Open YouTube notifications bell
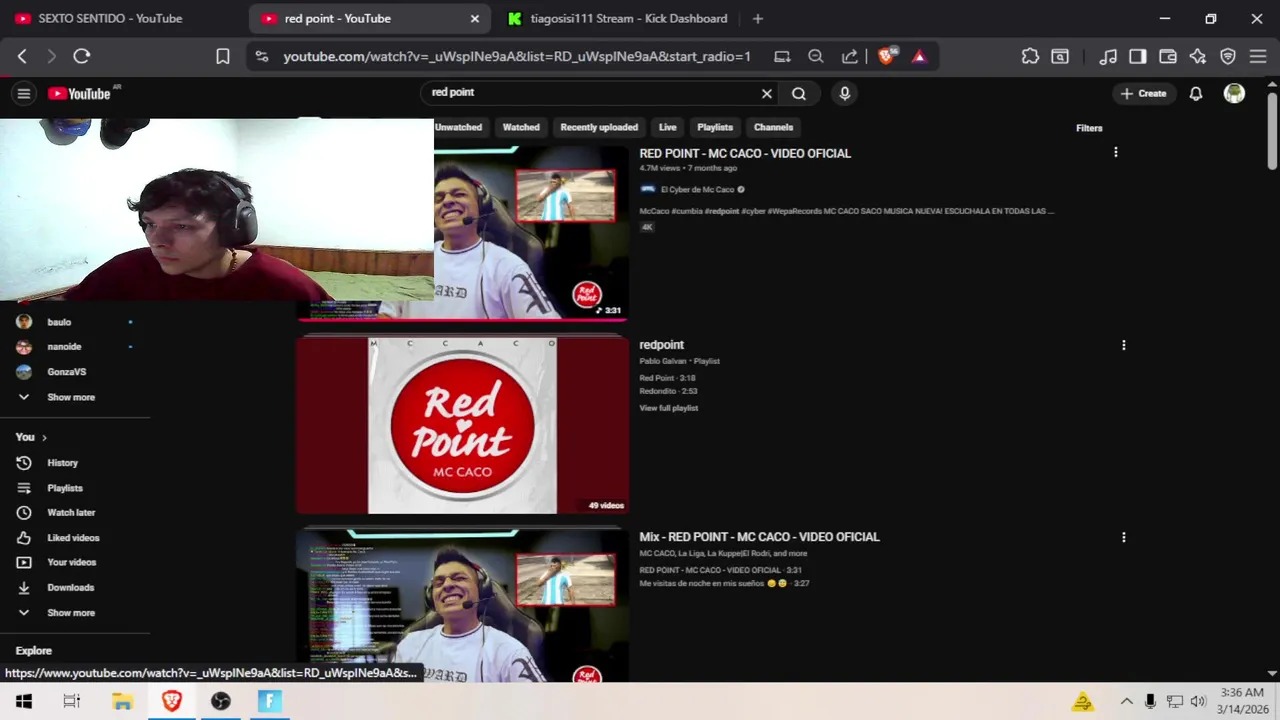Viewport: 1280px width, 720px height. pos(1196,93)
